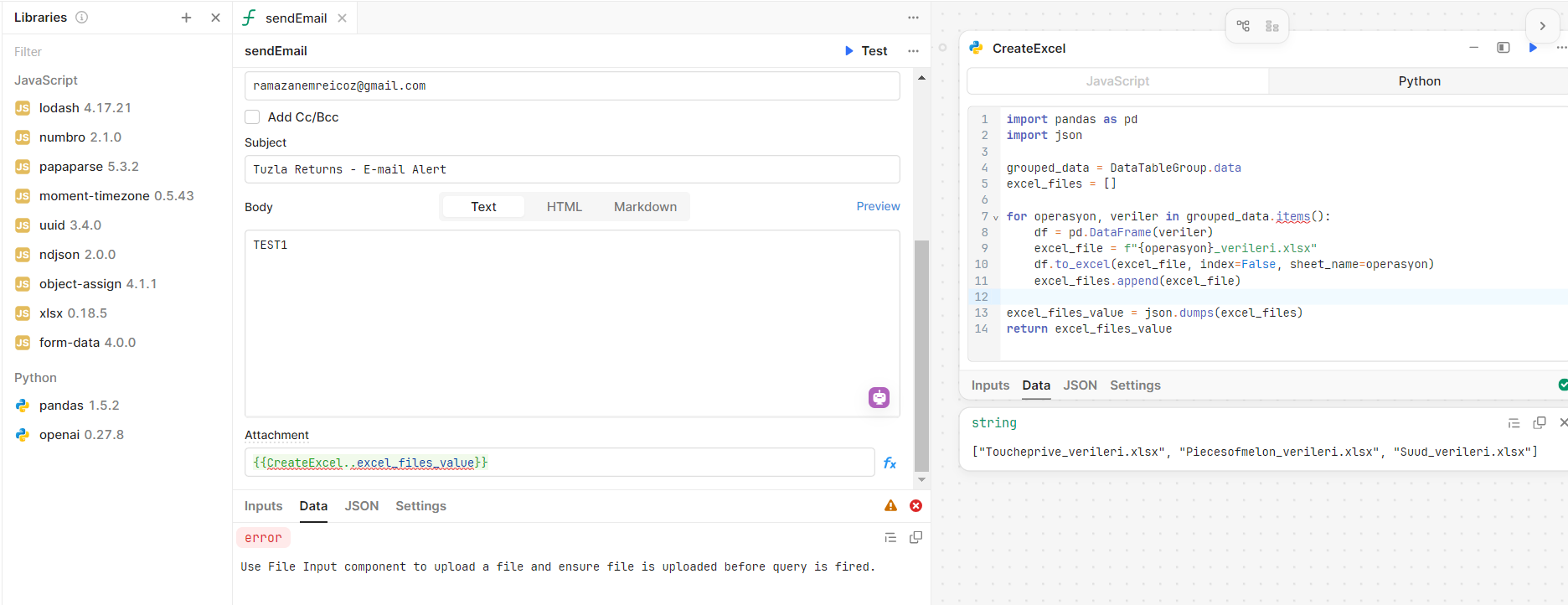
Task: Click the recipient email field
Action: [572, 85]
